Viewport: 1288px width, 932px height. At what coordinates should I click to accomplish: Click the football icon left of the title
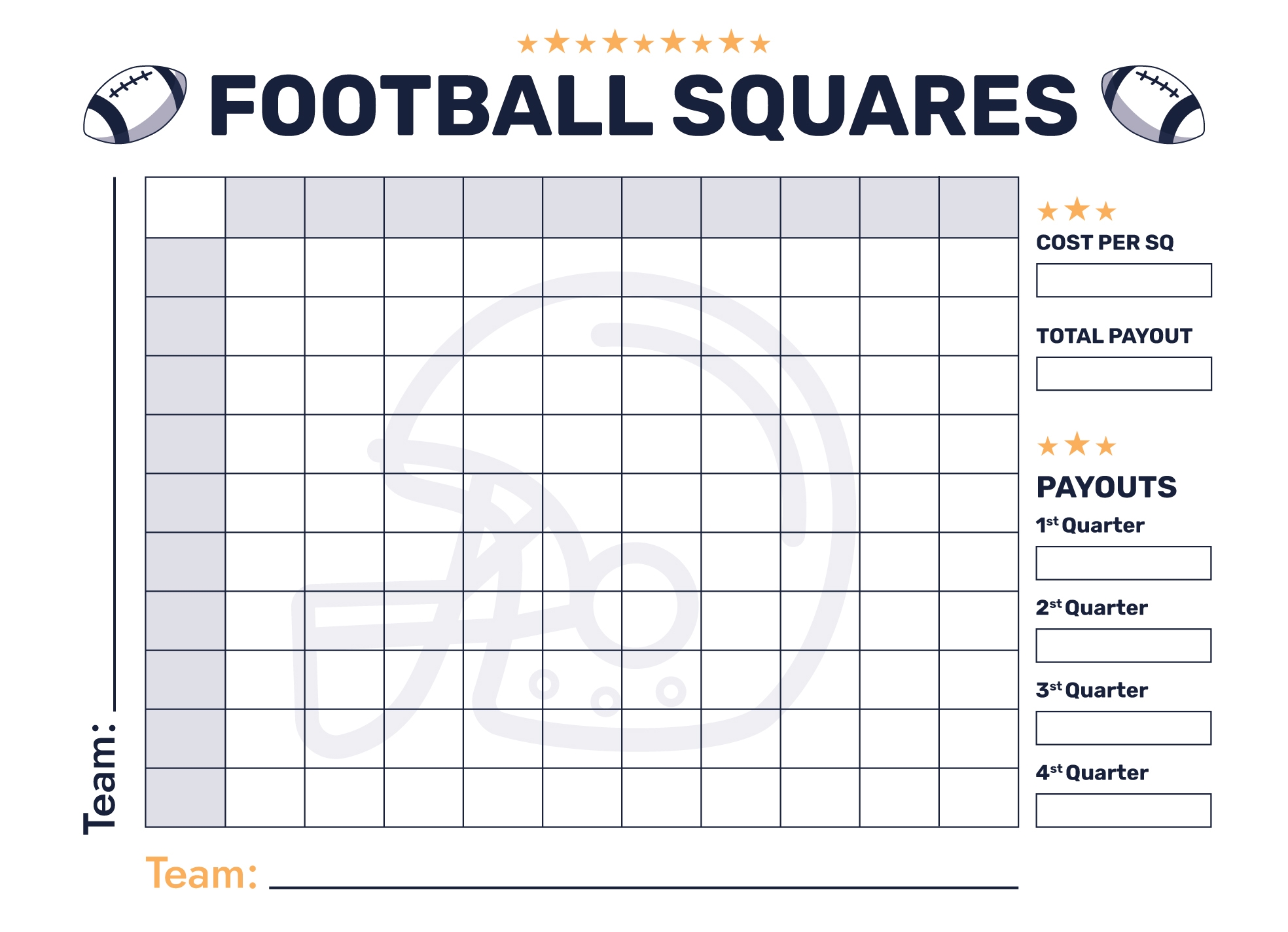click(135, 105)
